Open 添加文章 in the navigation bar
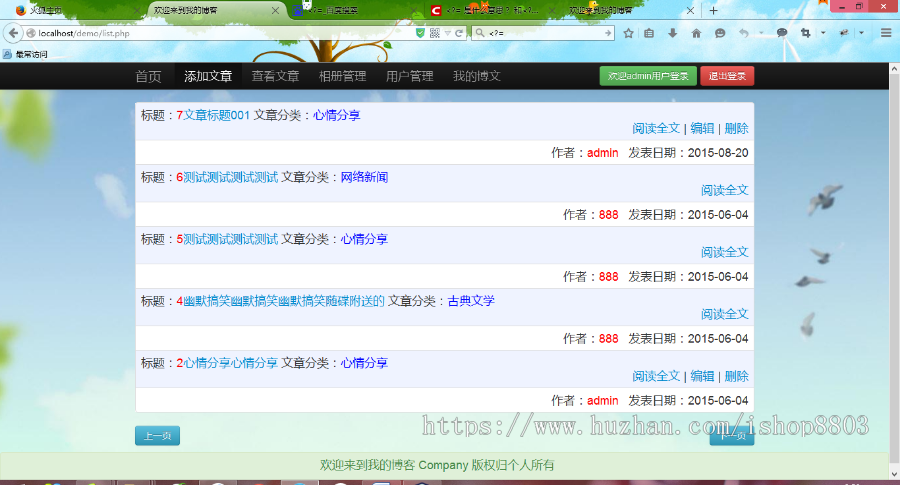 [208, 76]
